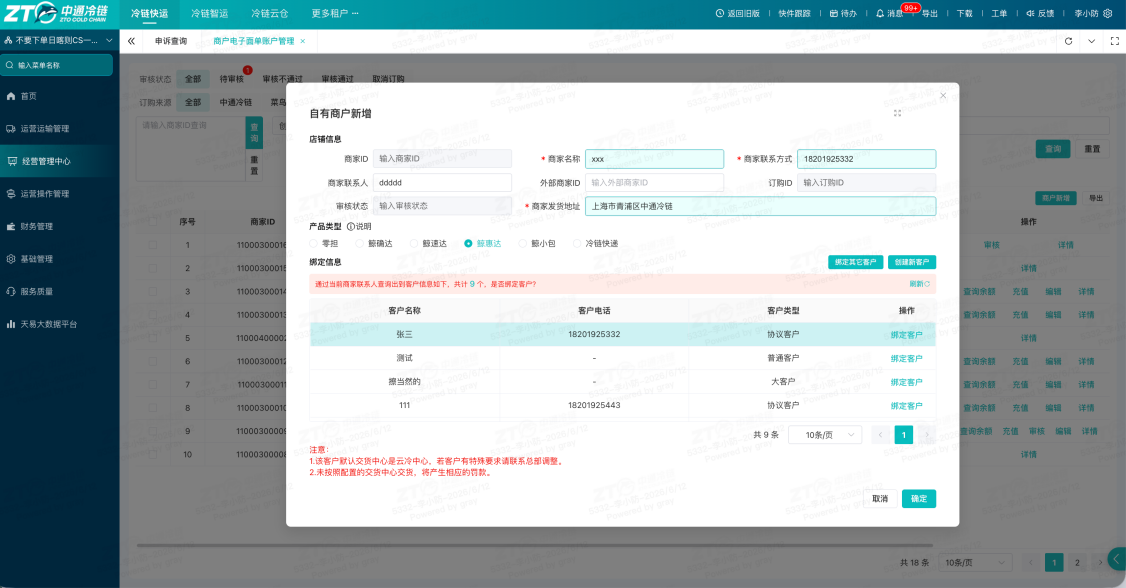This screenshot has height=588, width=1126.
Task: Select the 鲸小包 product type radio
Action: 523,243
